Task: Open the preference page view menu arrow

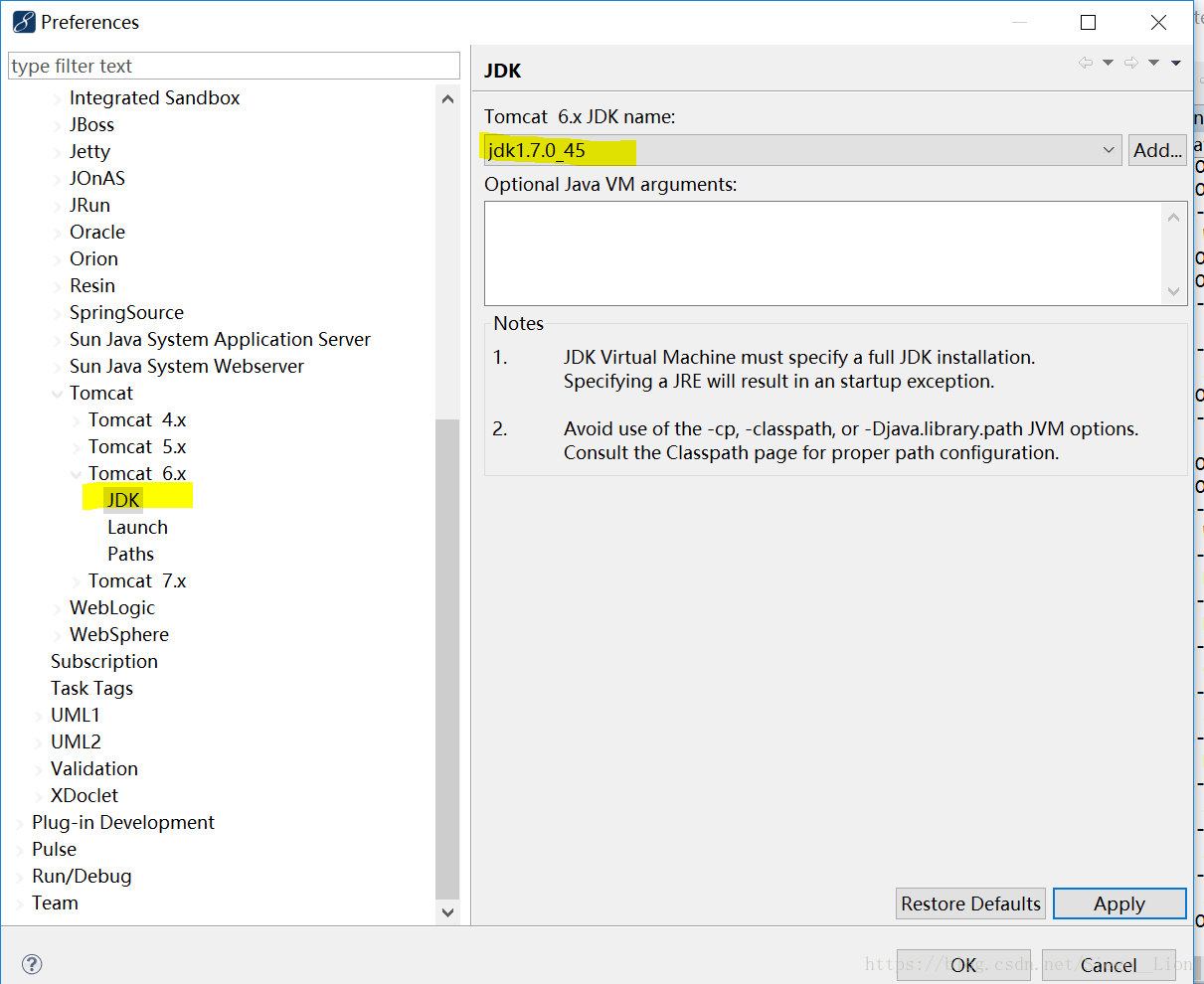Action: coord(1175,63)
